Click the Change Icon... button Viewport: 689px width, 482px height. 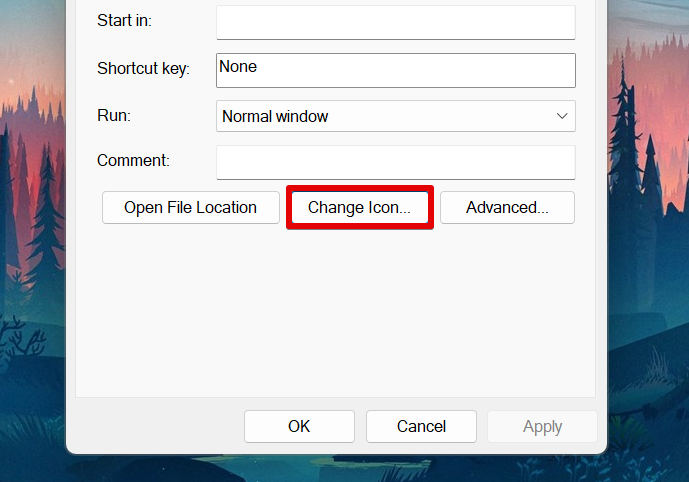360,207
